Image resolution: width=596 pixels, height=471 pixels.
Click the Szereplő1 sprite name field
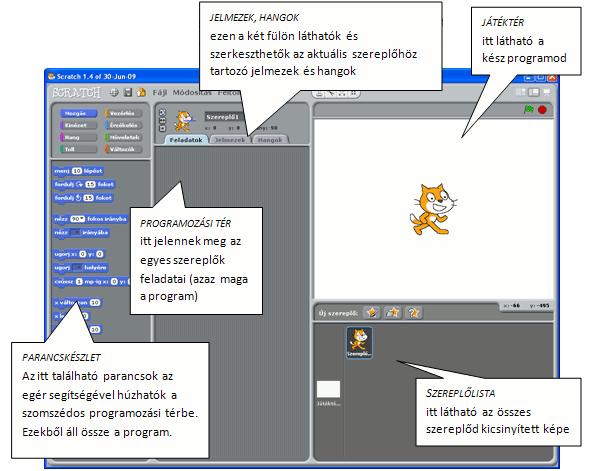(224, 117)
